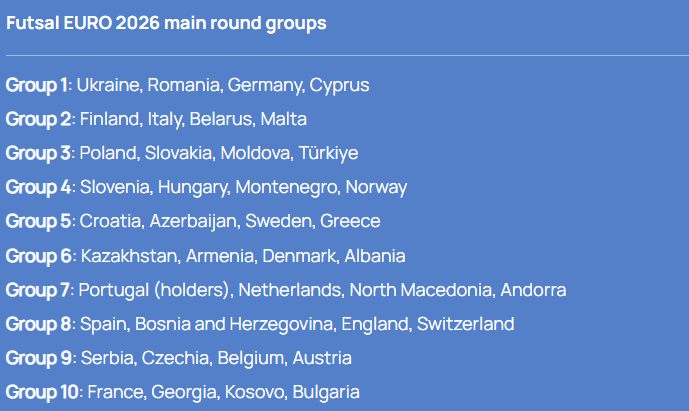This screenshot has height=411, width=689.
Task: Click the Group 10 label
Action: (42, 392)
